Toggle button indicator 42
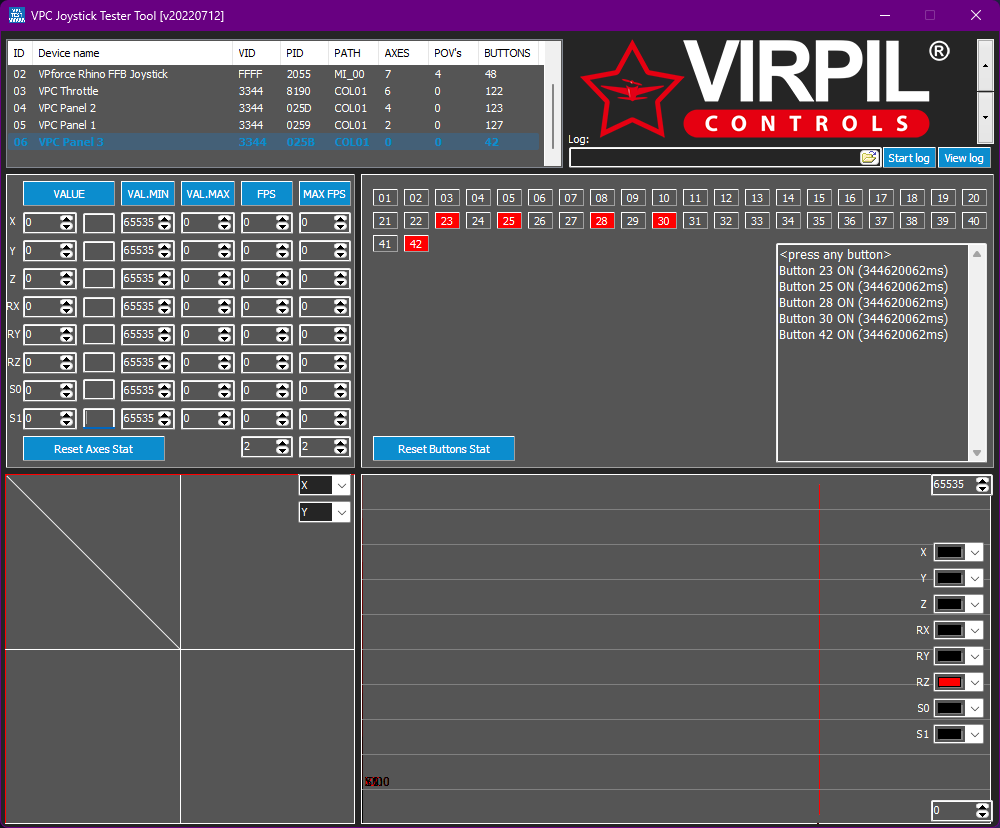 416,244
